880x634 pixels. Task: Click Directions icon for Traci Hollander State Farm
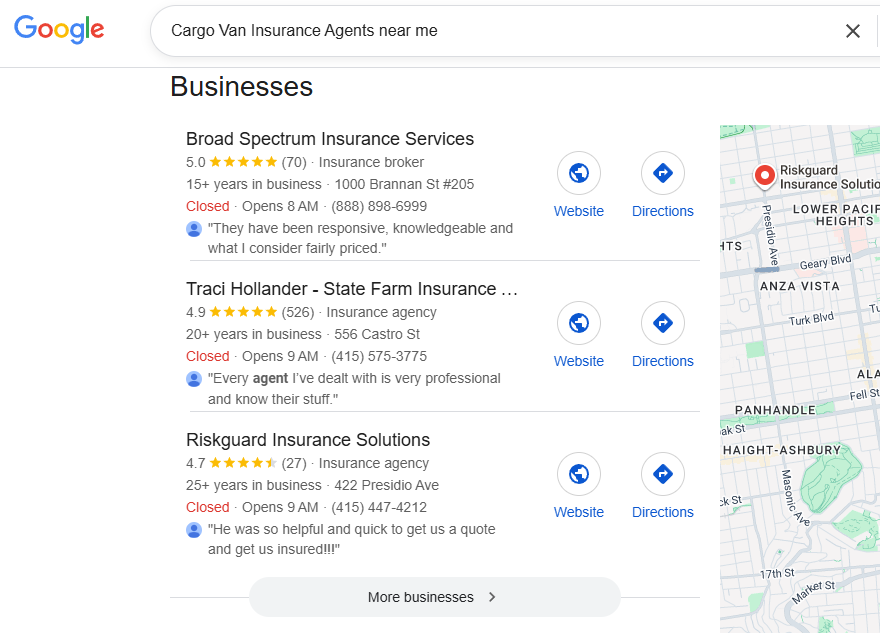(x=663, y=324)
